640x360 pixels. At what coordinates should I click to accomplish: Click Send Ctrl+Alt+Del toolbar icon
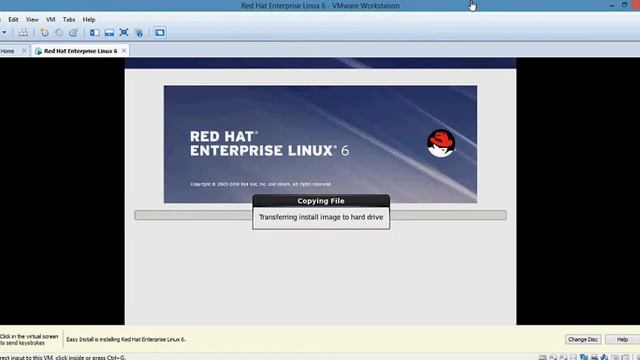pyautogui.click(x=23, y=33)
